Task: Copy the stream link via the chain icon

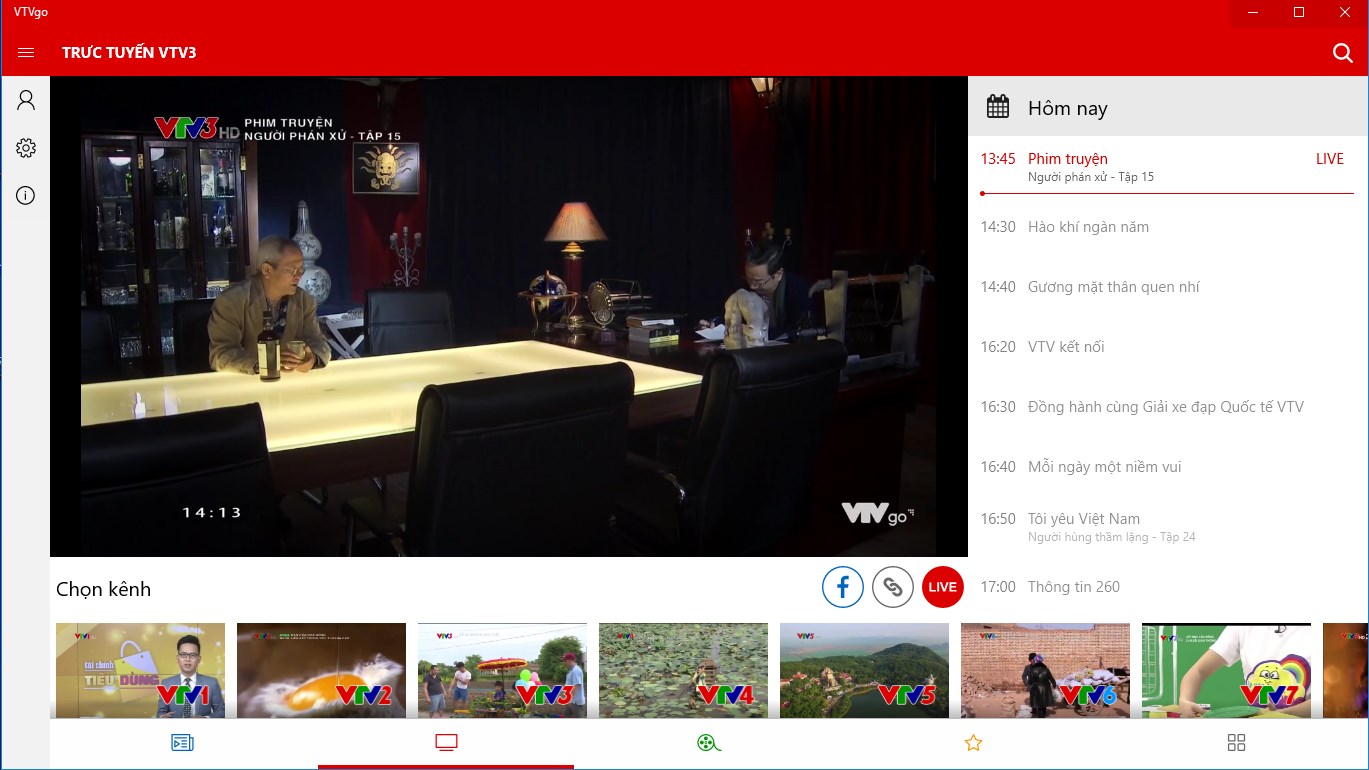Action: tap(893, 587)
